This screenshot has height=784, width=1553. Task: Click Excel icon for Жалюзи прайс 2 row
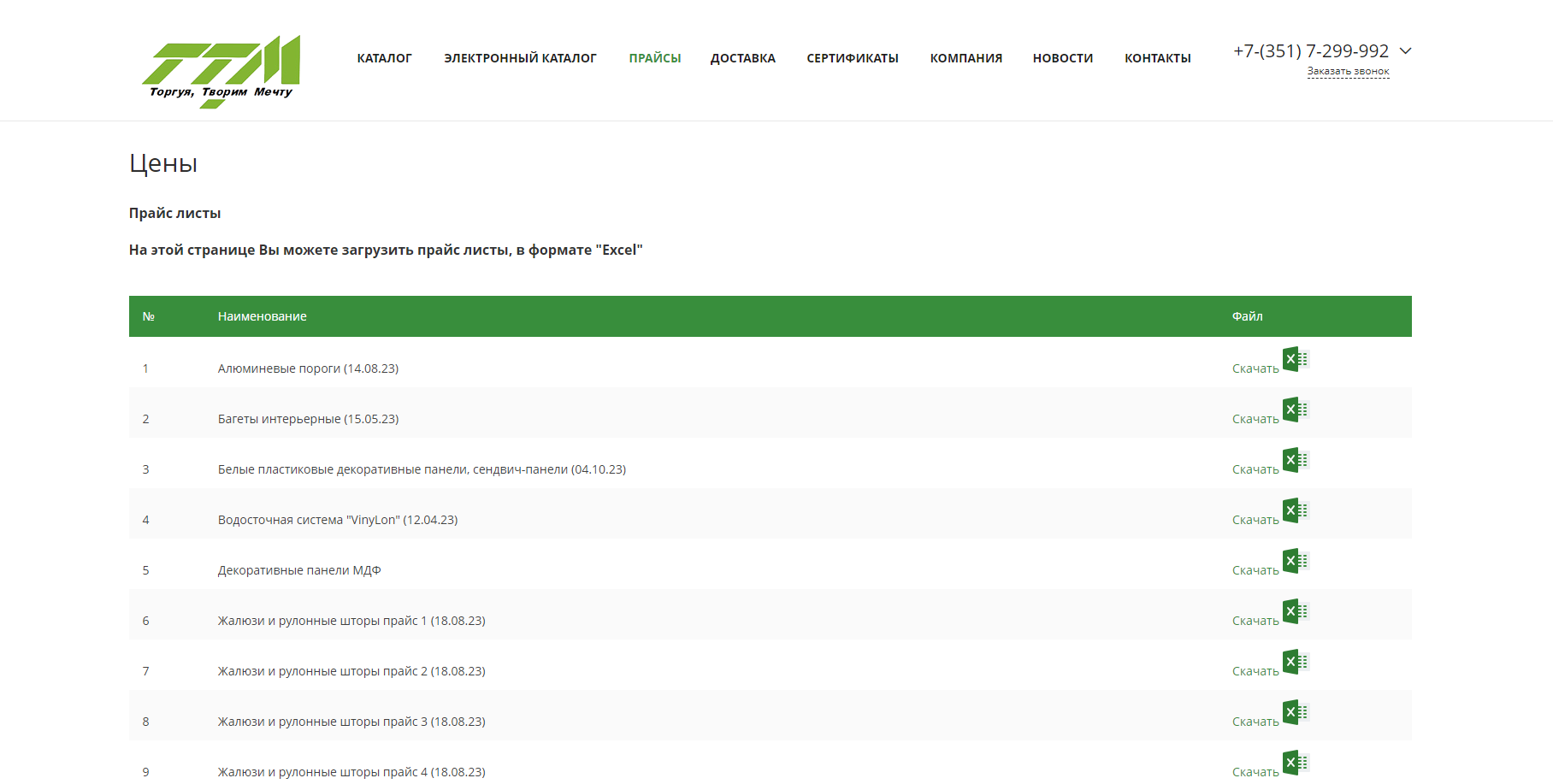tap(1295, 663)
